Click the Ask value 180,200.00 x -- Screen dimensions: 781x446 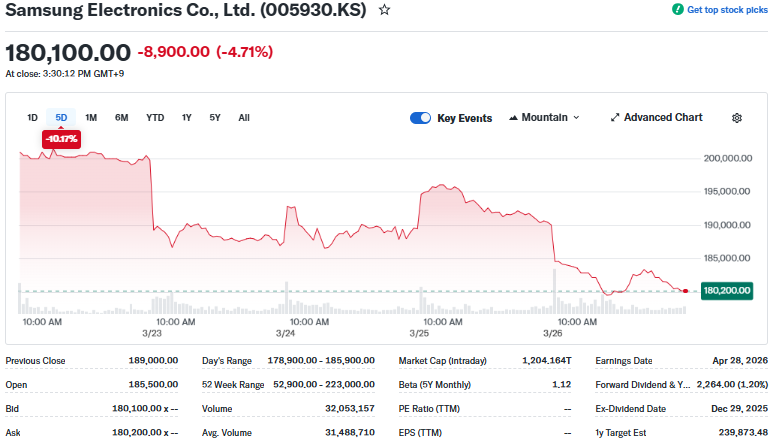click(145, 433)
